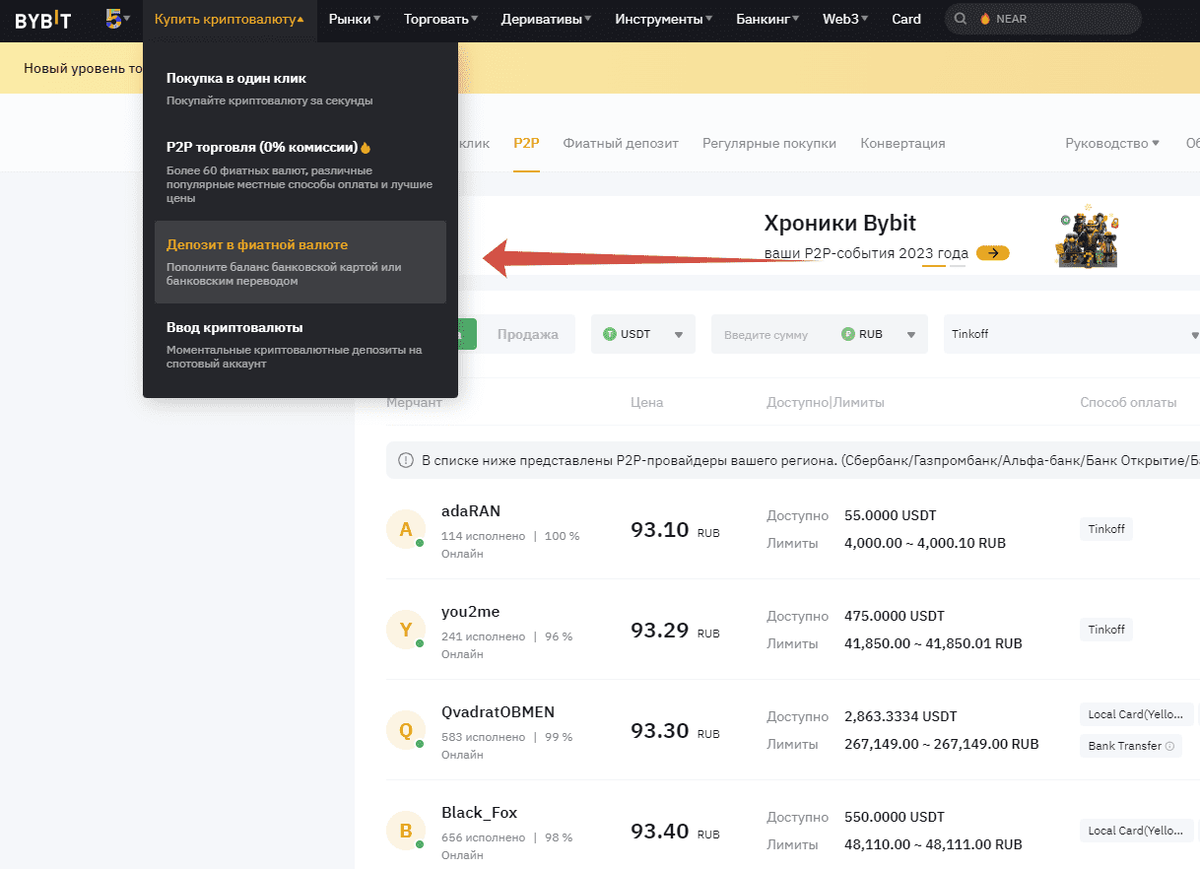Click the 93.29 RUB price
The image size is (1200, 869).
pyautogui.click(x=675, y=630)
